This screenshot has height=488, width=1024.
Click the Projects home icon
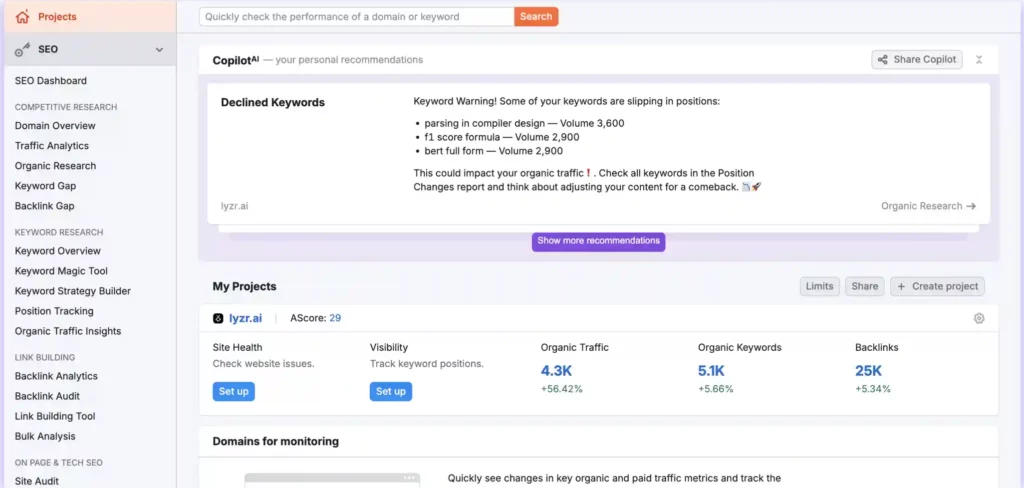(23, 16)
